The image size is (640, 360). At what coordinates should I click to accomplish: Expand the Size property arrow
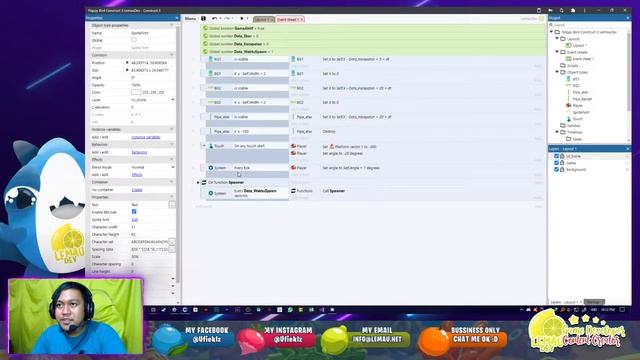pyautogui.click(x=127, y=70)
